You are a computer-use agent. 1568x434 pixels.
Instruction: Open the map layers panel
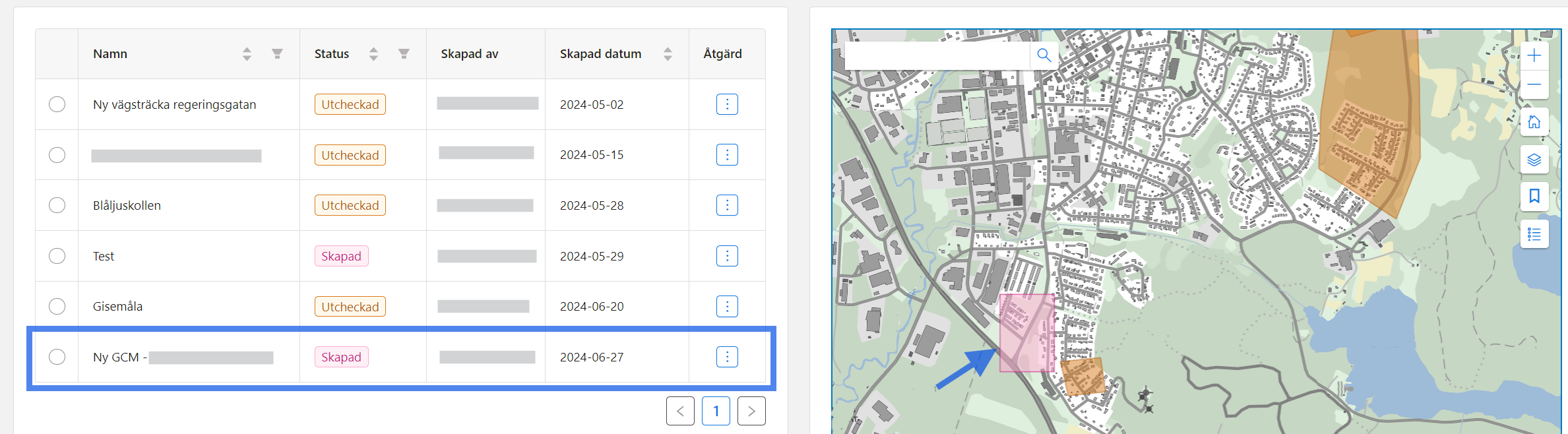(1534, 160)
